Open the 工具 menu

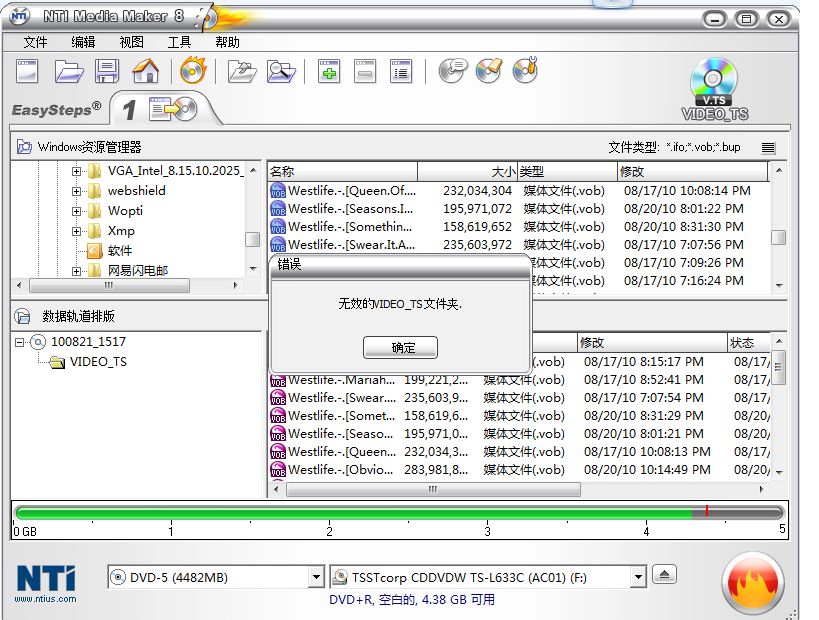coord(179,42)
